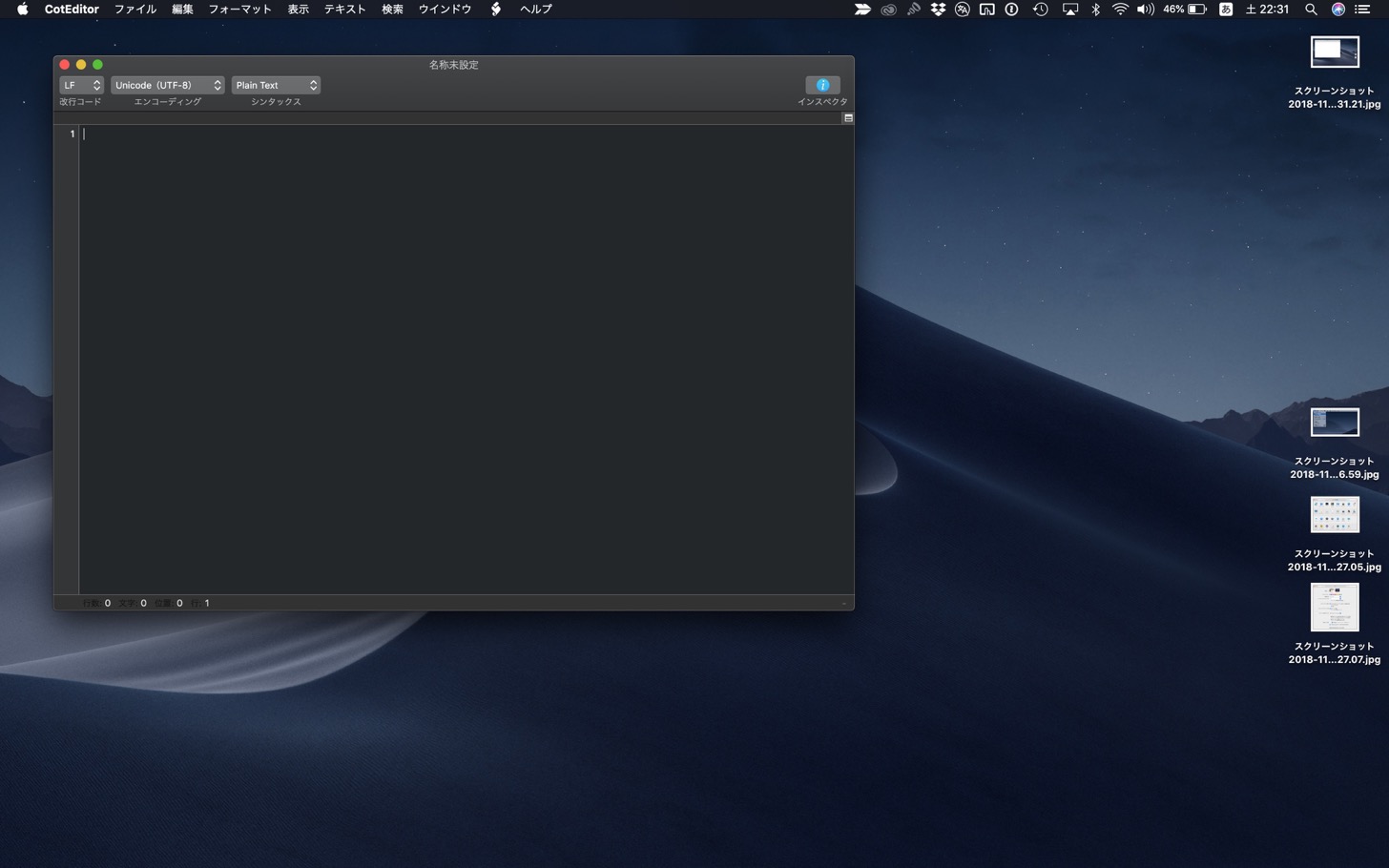
Task: Select screenshot 2018-11...27.05.jpg desktop file
Action: click(x=1335, y=534)
